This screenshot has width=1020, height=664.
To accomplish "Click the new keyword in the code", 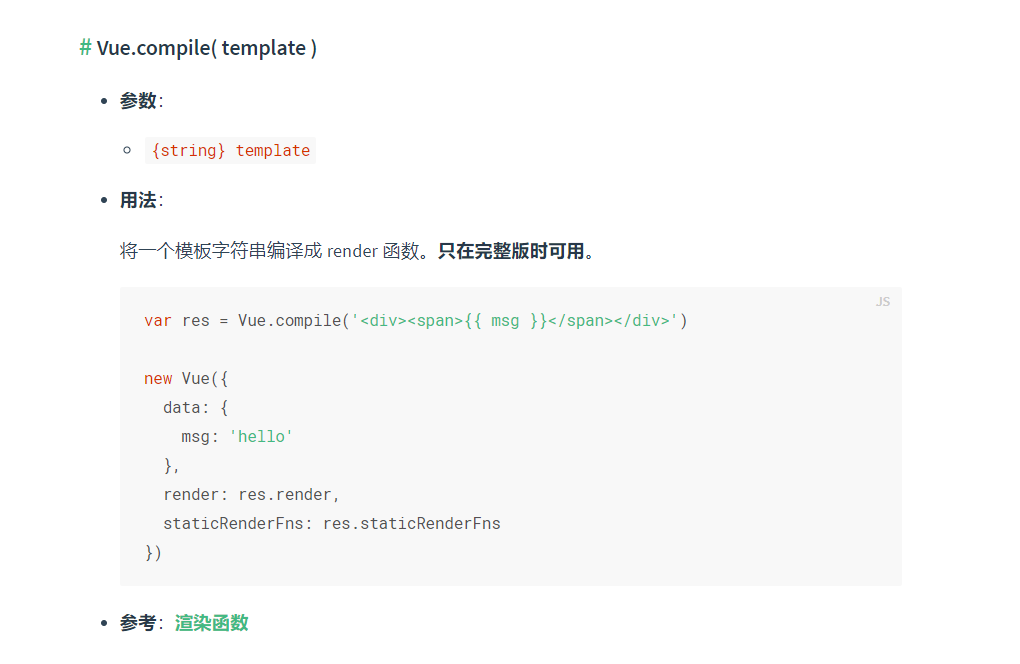I will [x=158, y=379].
